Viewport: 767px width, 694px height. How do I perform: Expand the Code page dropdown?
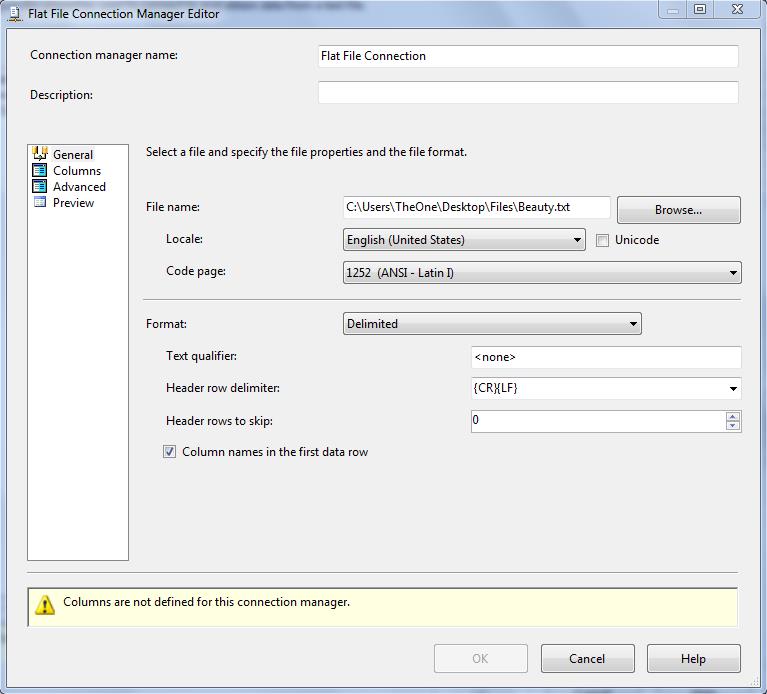733,272
